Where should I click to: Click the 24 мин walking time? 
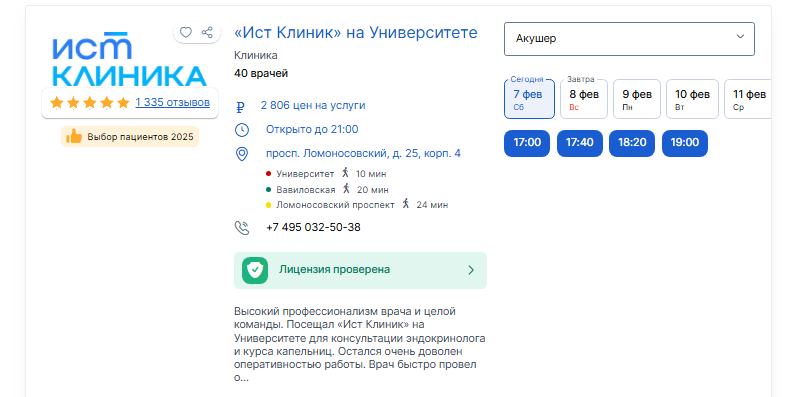point(432,205)
